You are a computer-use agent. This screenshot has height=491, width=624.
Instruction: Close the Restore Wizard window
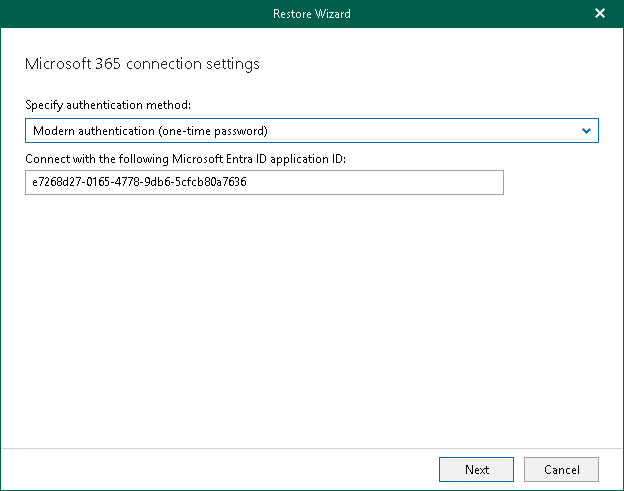pyautogui.click(x=600, y=14)
